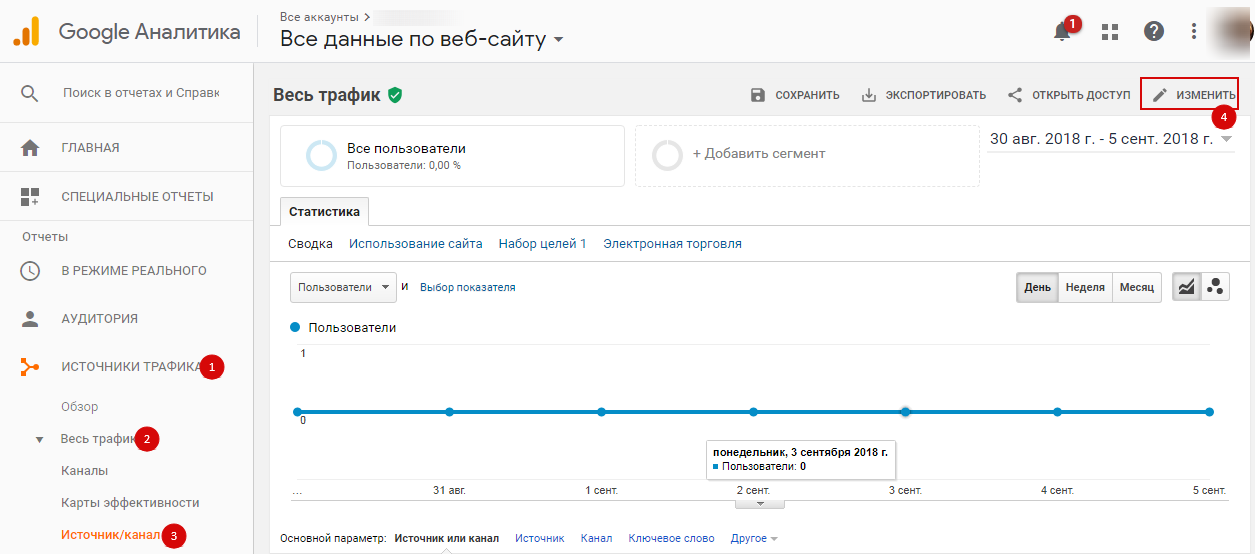The height and width of the screenshot is (554, 1255).
Task: Switch to Использование сайта tab
Action: tap(416, 244)
